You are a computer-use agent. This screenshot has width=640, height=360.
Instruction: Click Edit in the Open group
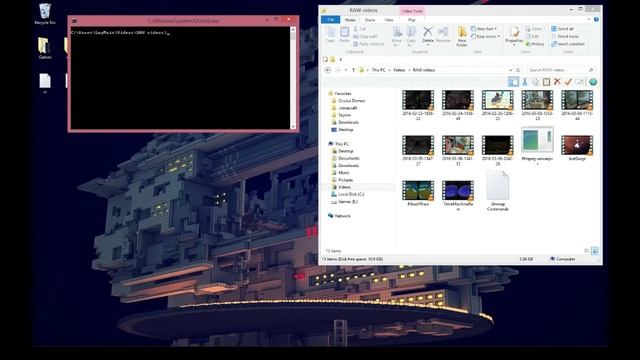[532, 36]
